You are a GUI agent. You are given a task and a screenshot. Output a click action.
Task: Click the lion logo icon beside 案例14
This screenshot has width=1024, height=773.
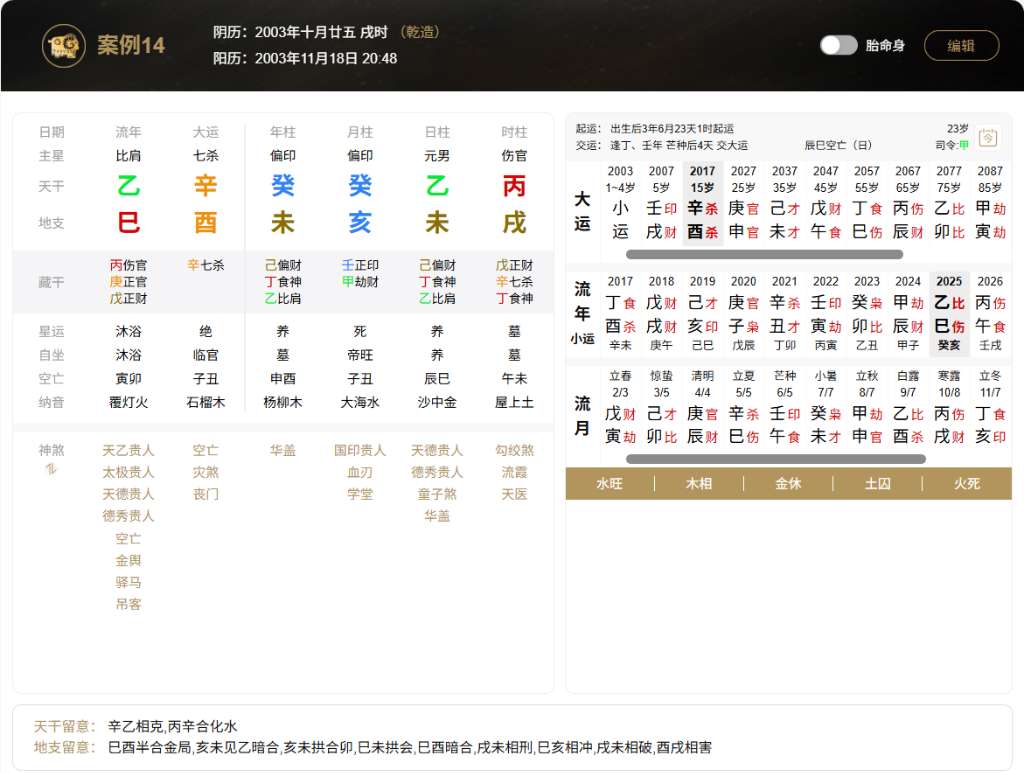coord(63,46)
